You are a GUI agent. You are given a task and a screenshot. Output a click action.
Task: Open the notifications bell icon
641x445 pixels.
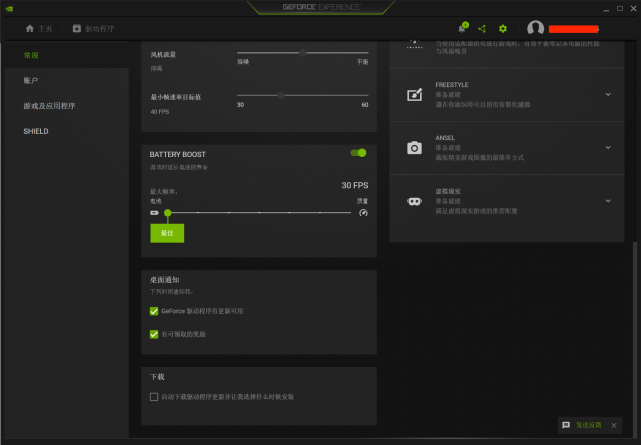click(x=462, y=28)
